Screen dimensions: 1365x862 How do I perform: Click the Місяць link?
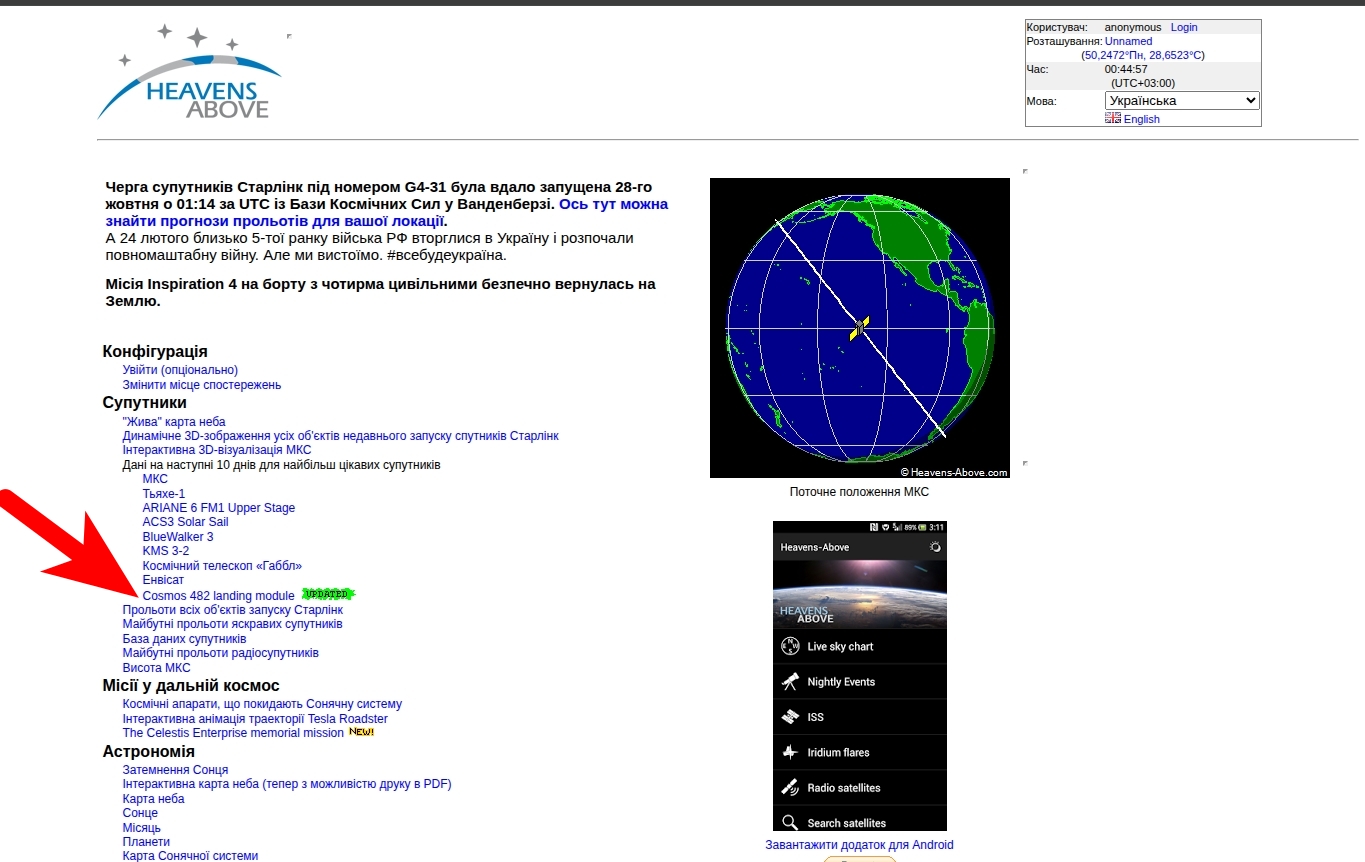click(x=142, y=828)
